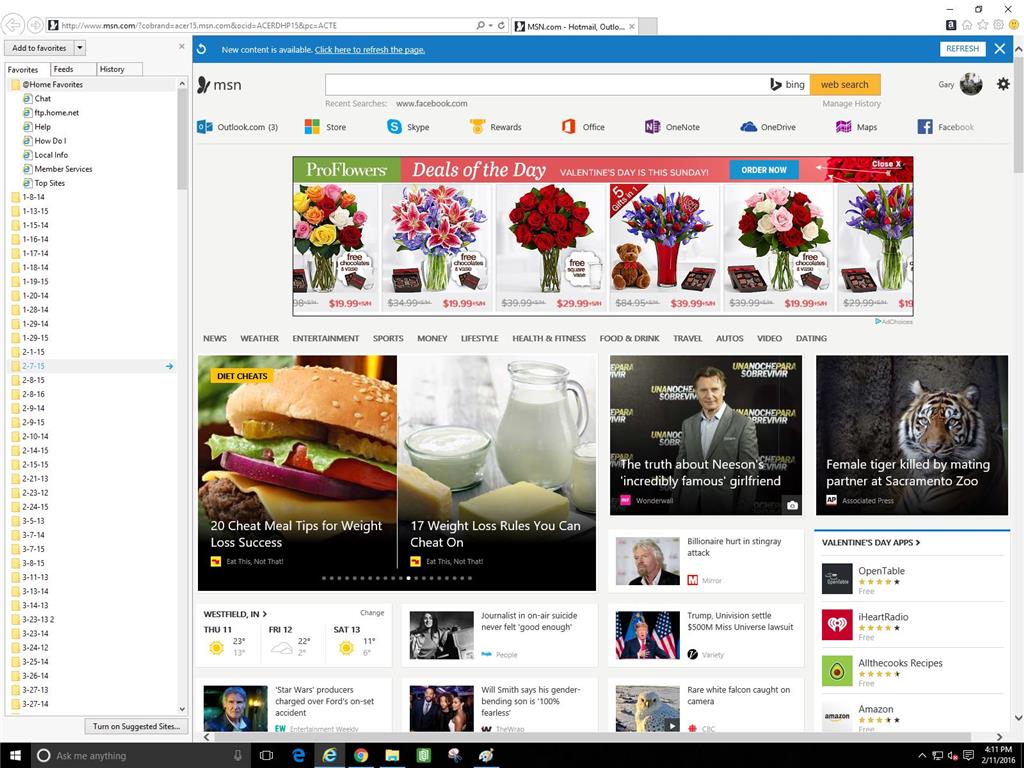Expand the 1-8-14 favorites folder
Screen dimensions: 1024x768
pos(16,197)
